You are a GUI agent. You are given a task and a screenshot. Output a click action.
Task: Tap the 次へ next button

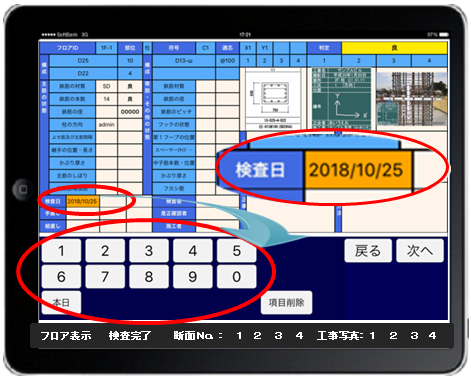420,251
